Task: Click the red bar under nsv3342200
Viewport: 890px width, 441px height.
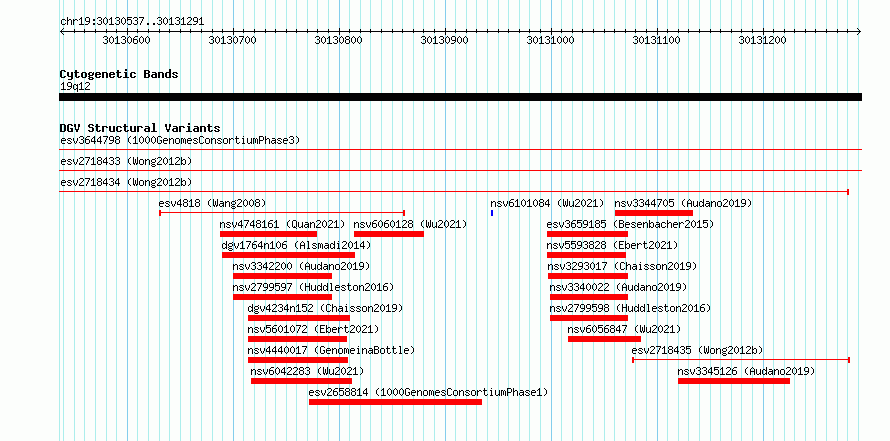Action: (283, 276)
